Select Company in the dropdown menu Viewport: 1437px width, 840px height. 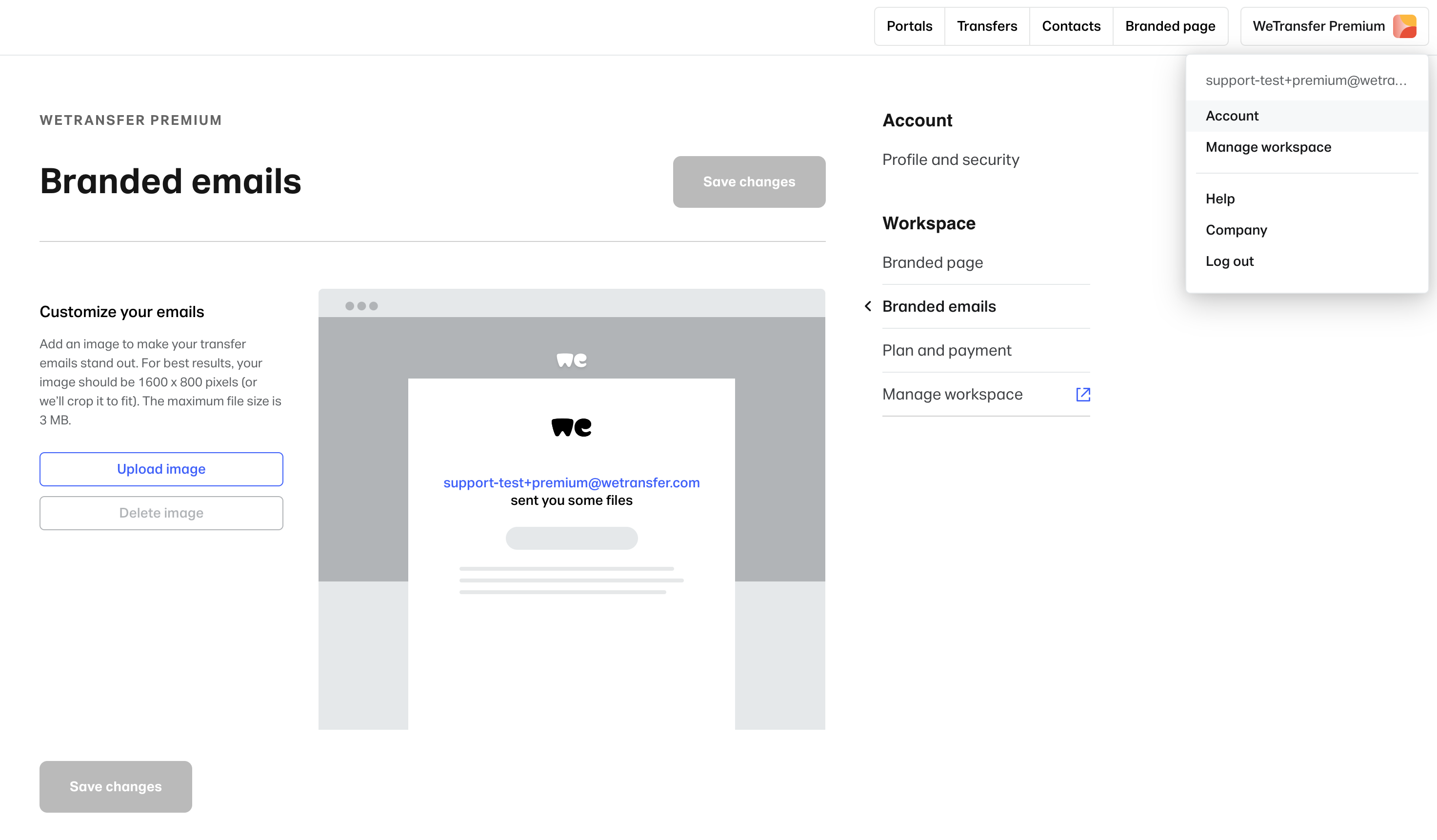[x=1307, y=230]
